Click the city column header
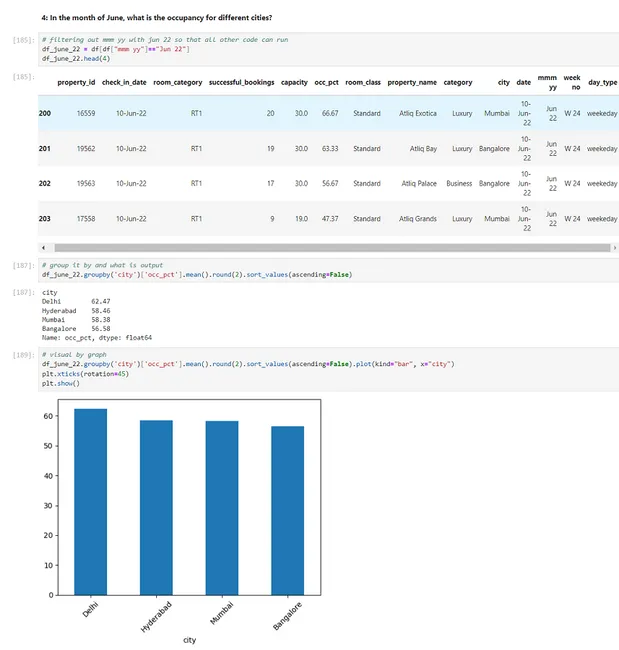Image resolution: width=619 pixels, height=650 pixels. coord(503,82)
